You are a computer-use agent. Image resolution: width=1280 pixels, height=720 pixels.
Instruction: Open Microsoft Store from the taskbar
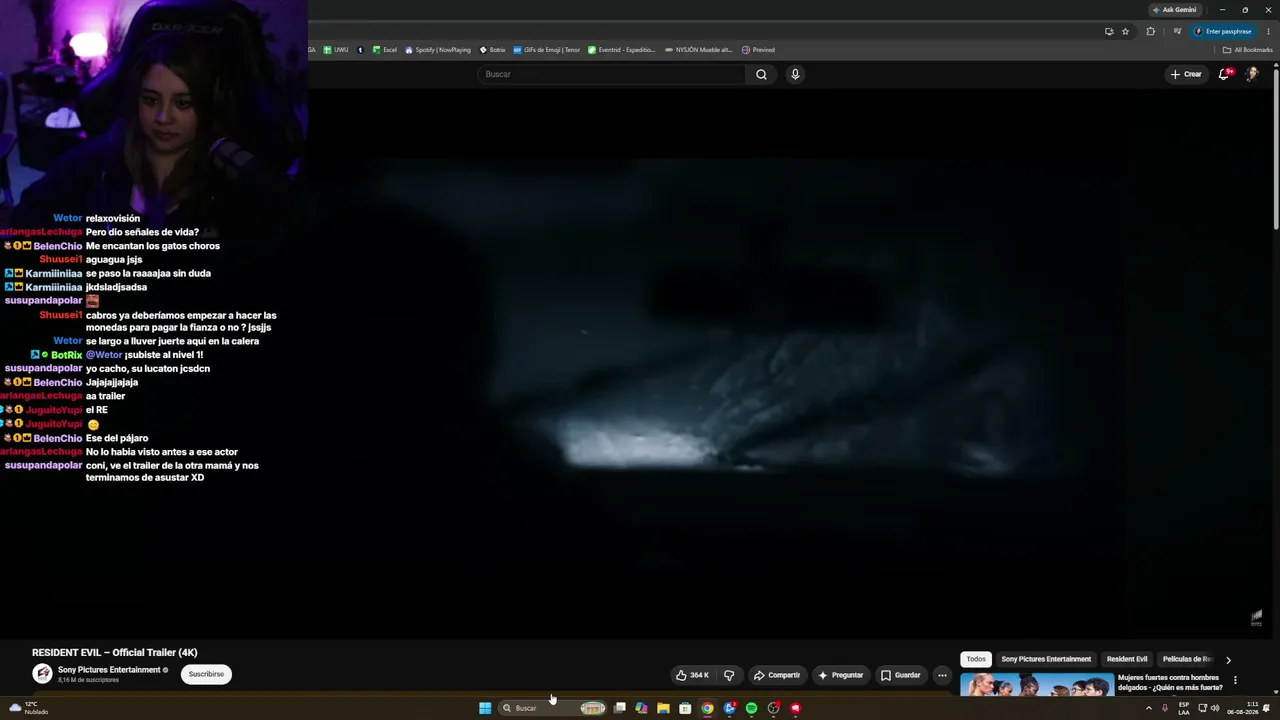pyautogui.click(x=685, y=708)
